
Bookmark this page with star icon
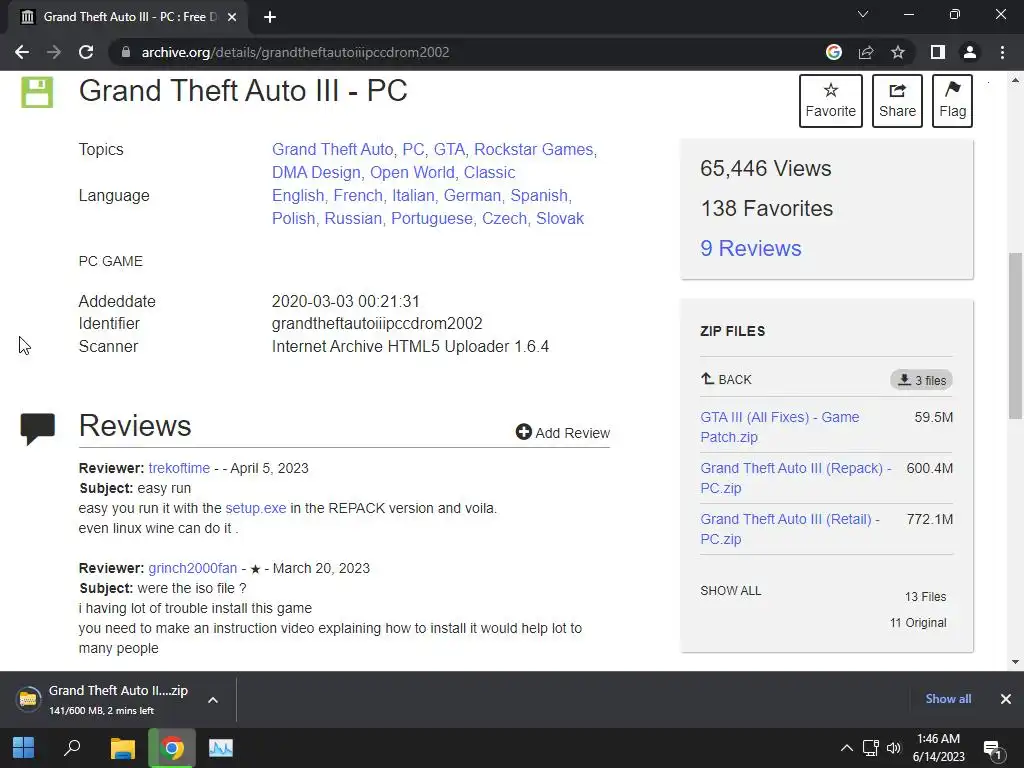tap(898, 52)
